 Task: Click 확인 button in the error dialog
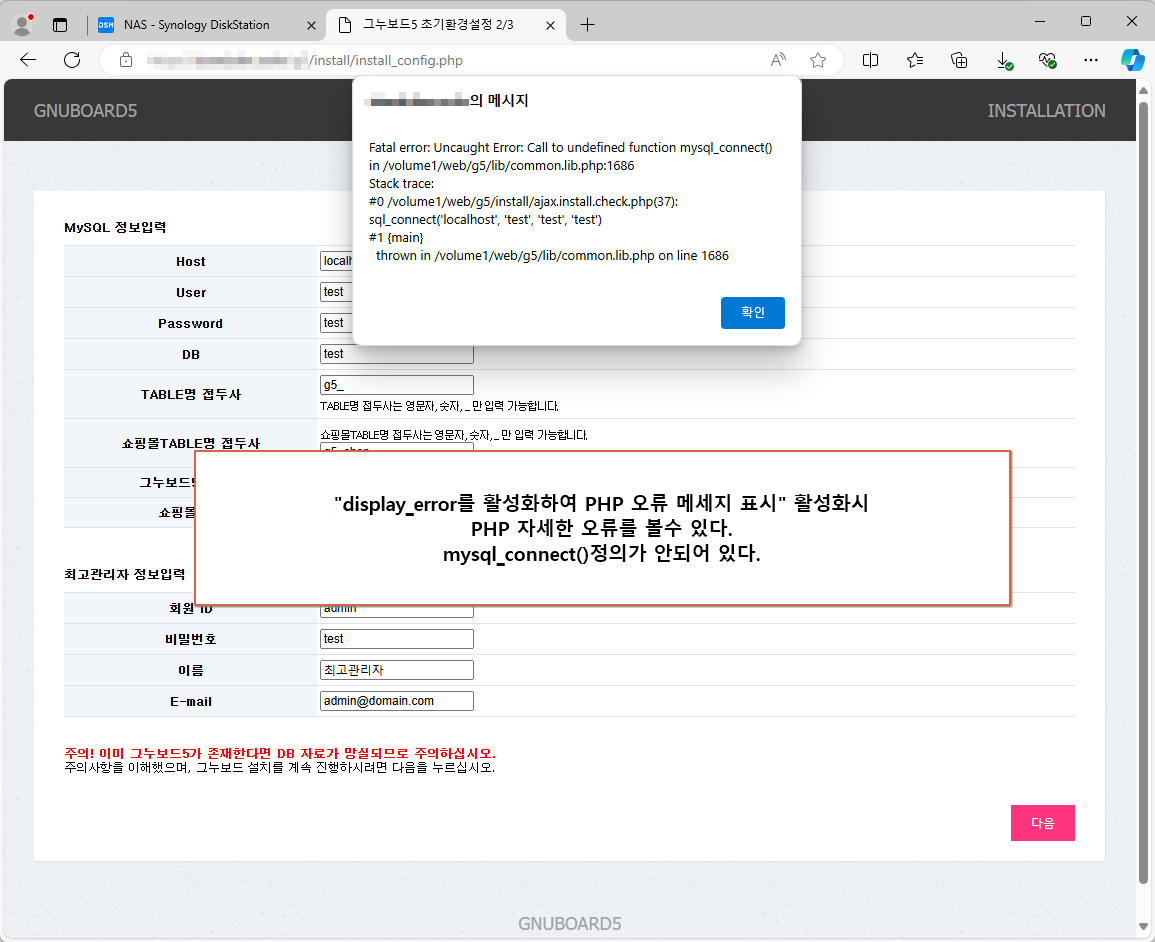click(x=753, y=312)
